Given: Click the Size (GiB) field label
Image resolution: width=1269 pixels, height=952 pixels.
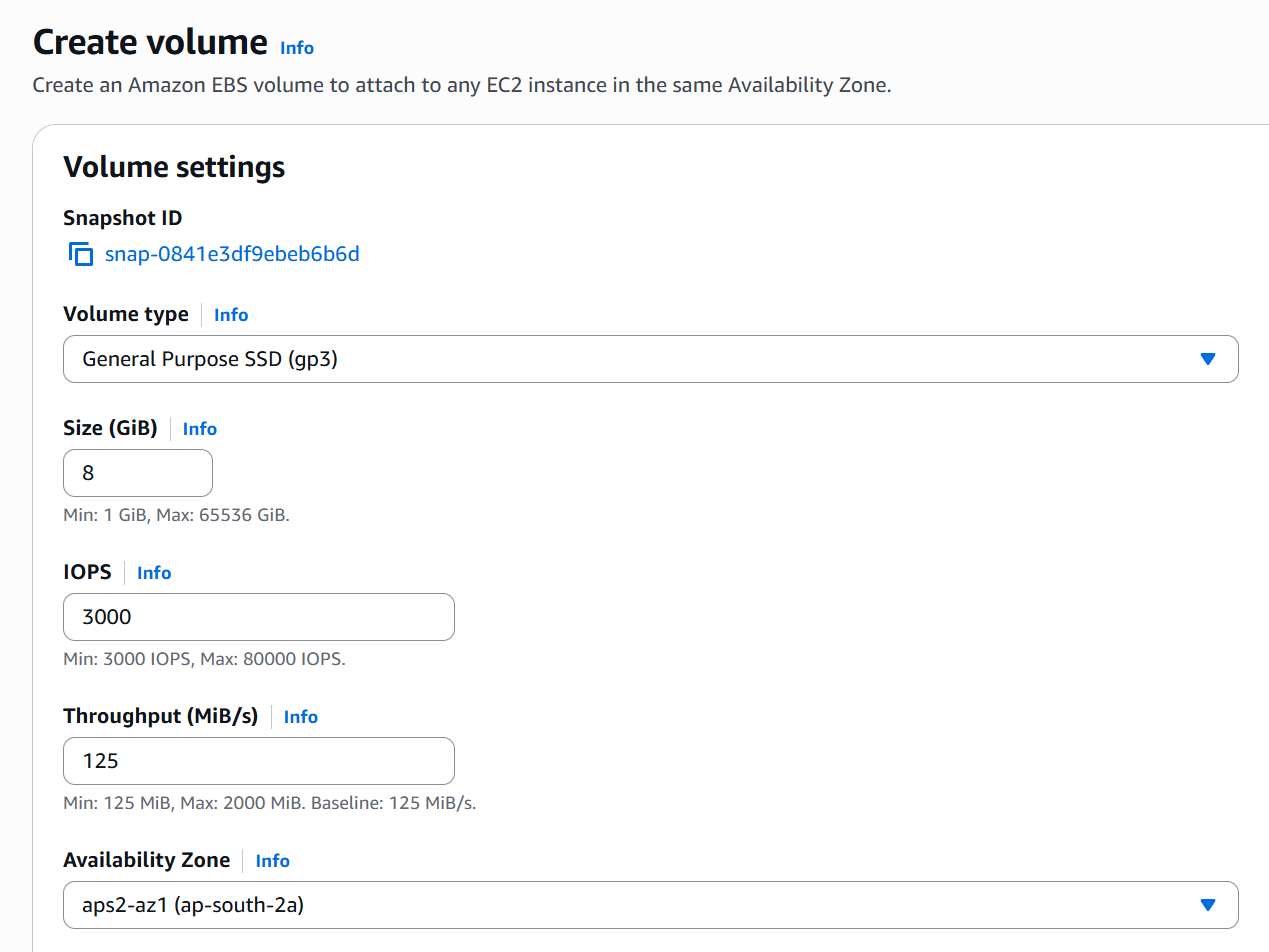Looking at the screenshot, I should [110, 428].
